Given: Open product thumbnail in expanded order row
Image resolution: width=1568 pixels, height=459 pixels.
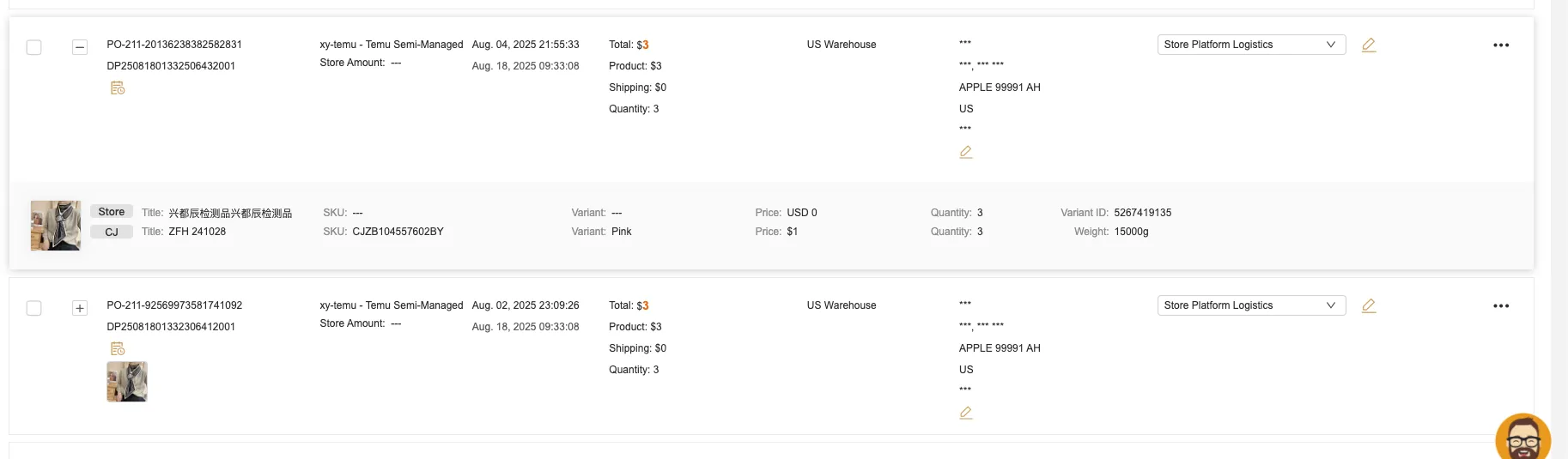Looking at the screenshot, I should coord(56,226).
